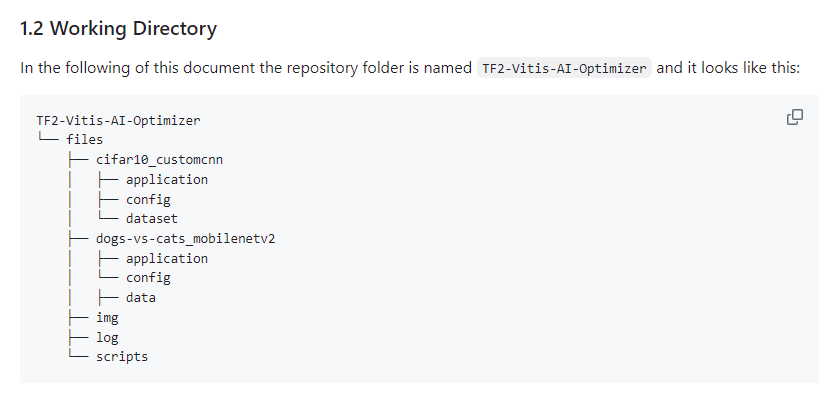Viewport: 839px width, 403px height.
Task: Click the 1.2 Working Directory heading
Action: pyautogui.click(x=118, y=28)
